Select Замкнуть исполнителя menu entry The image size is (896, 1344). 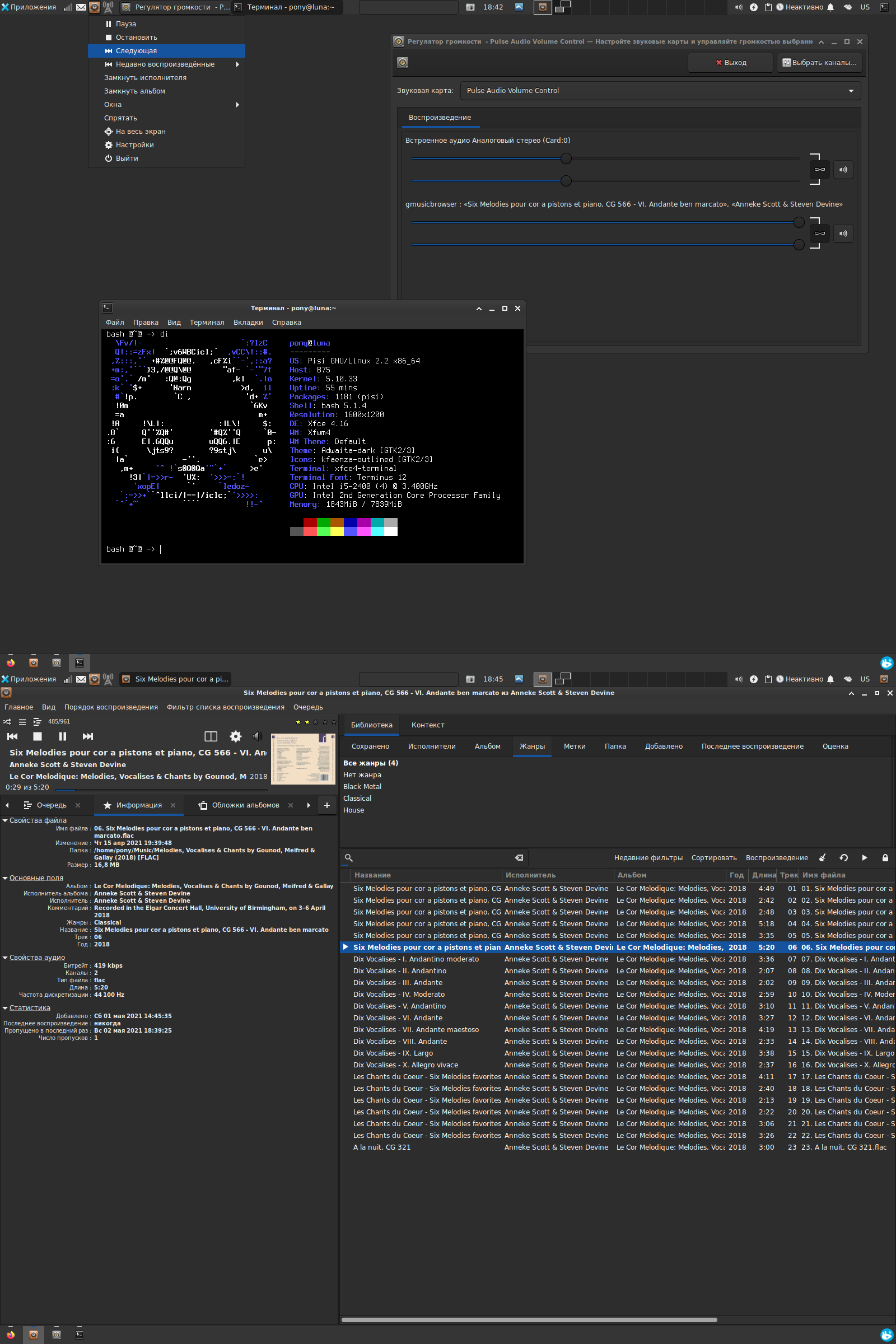(x=166, y=78)
